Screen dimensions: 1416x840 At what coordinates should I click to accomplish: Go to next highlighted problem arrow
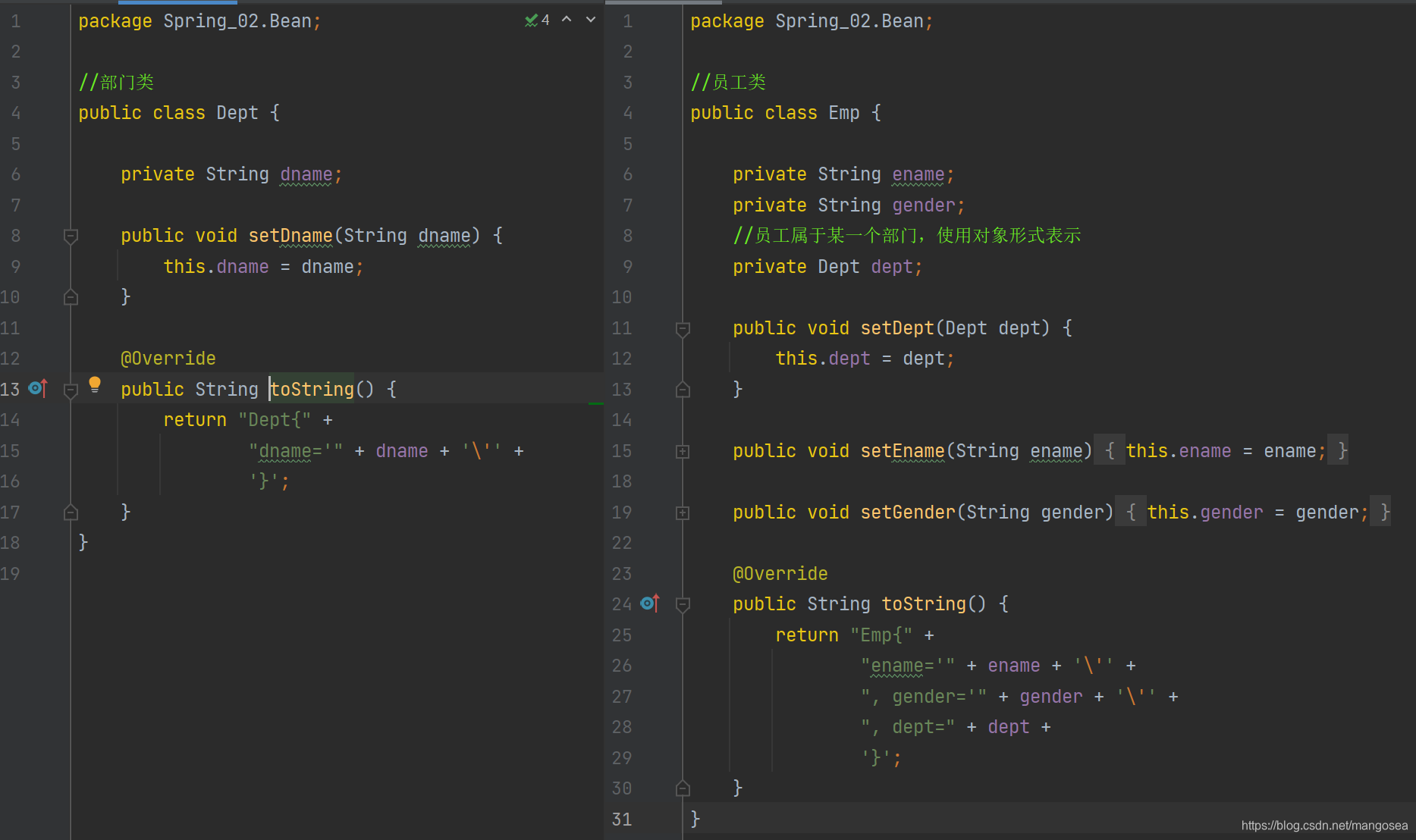coord(591,20)
